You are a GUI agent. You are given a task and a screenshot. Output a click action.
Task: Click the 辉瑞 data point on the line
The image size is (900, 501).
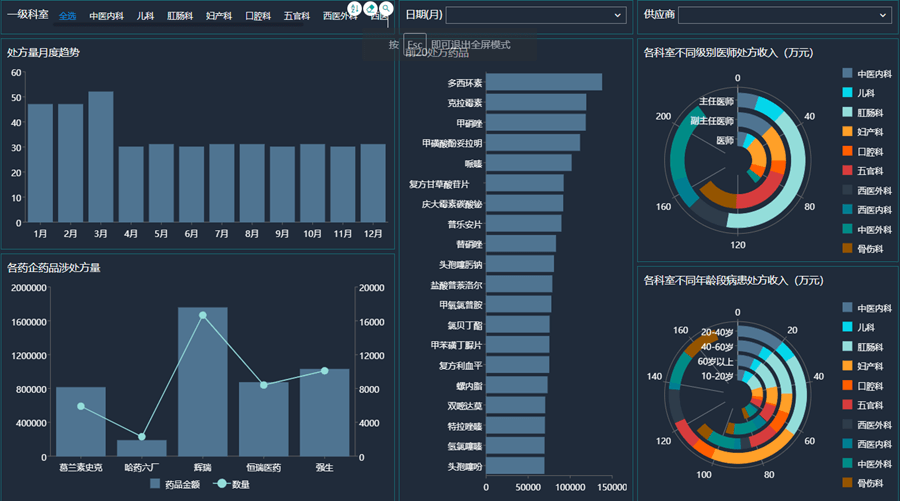pos(202,315)
